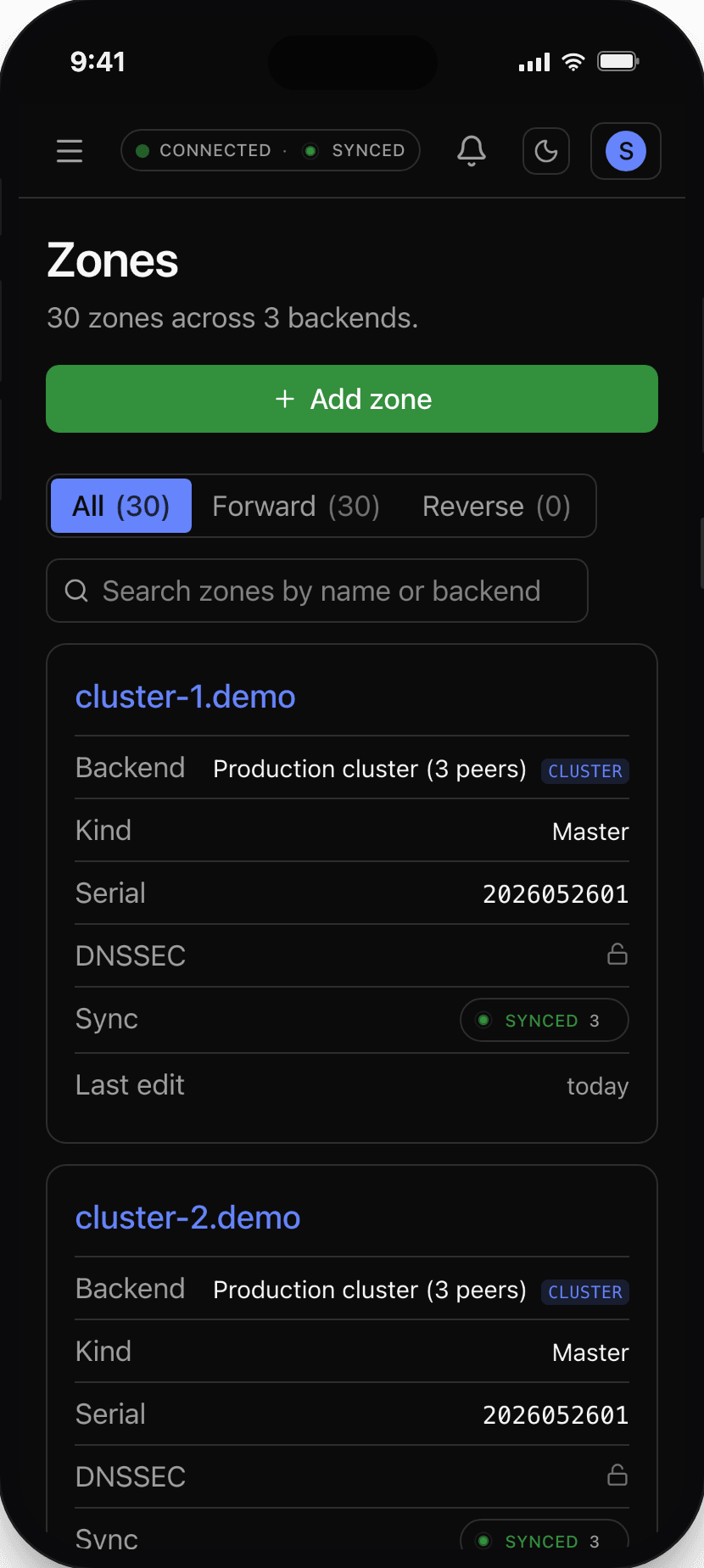Viewport: 704px width, 1568px height.
Task: Click the DNSSEC unlock icon for cluster-1.demo
Action: click(x=617, y=955)
